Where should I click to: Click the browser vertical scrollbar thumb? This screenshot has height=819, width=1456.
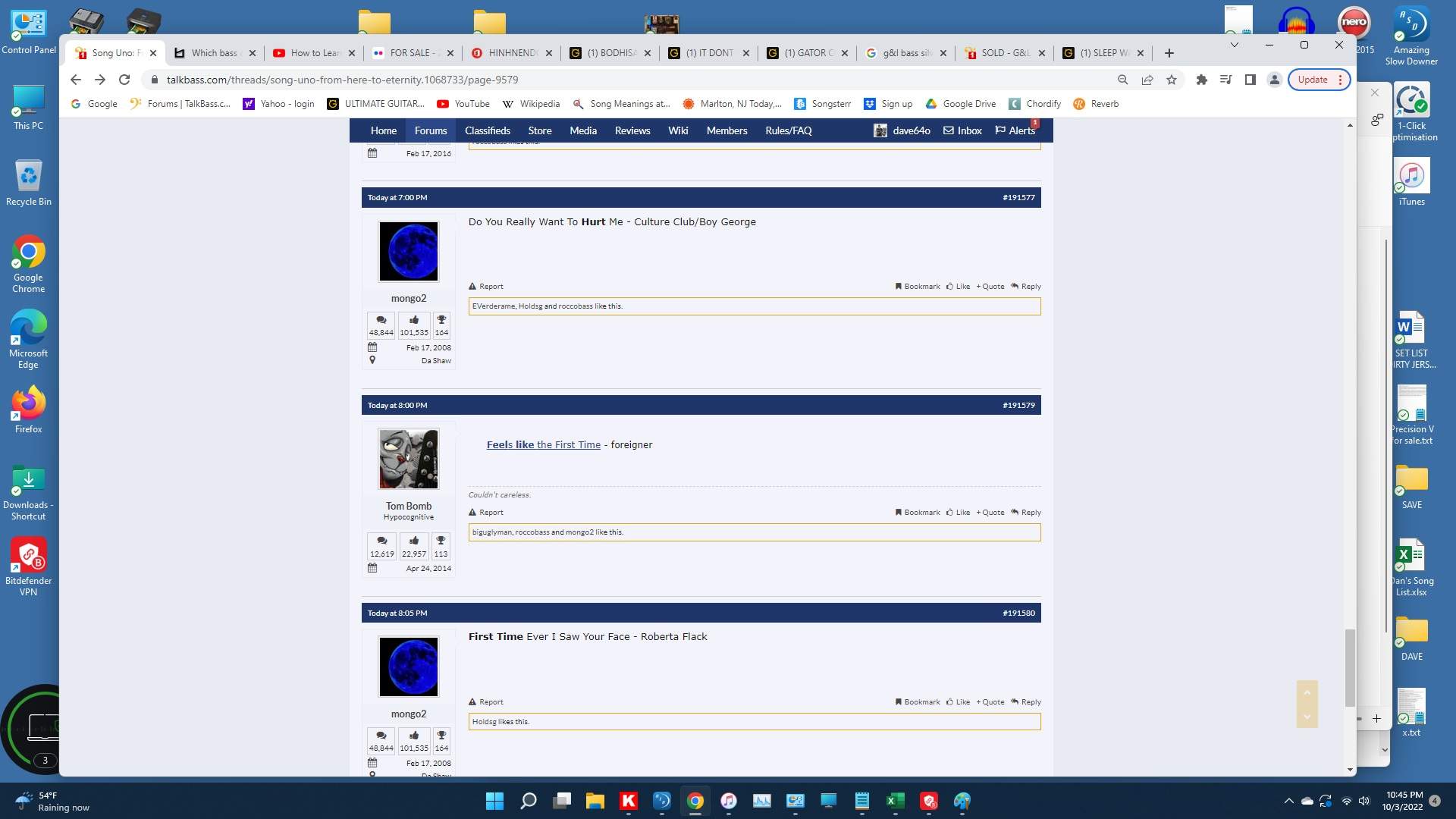[1350, 667]
